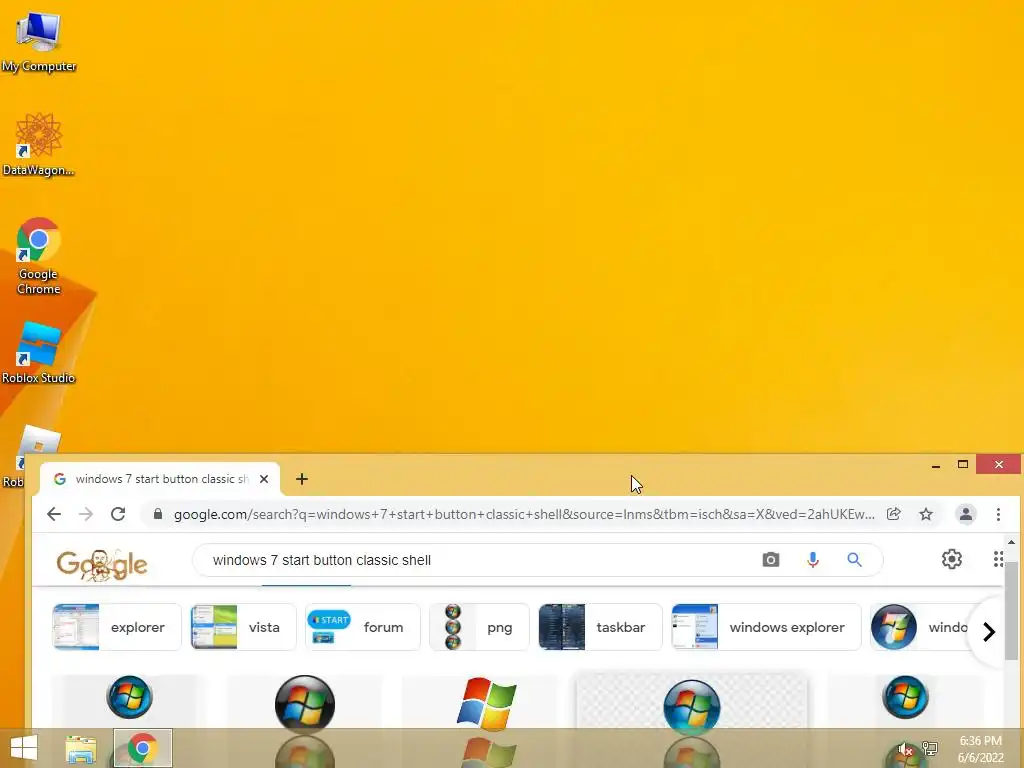
Task: Show more filter chips with right chevron
Action: (989, 632)
